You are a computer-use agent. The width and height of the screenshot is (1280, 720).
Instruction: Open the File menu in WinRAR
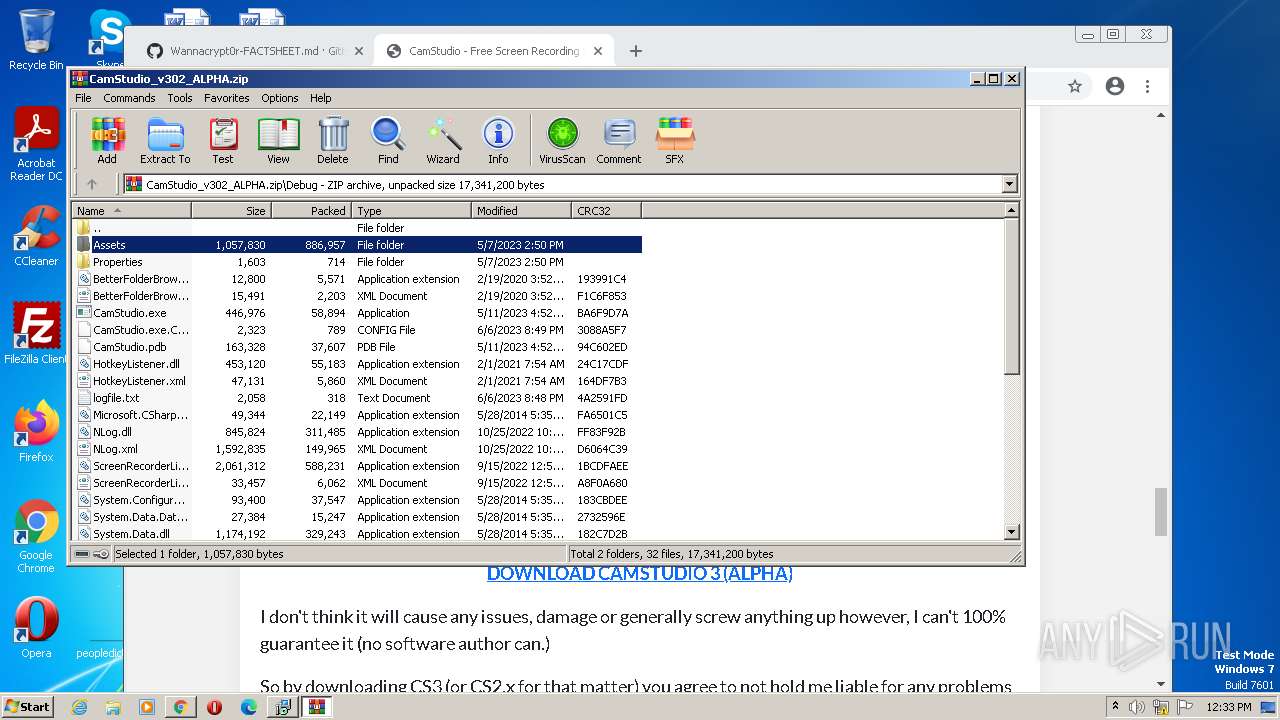[x=83, y=98]
